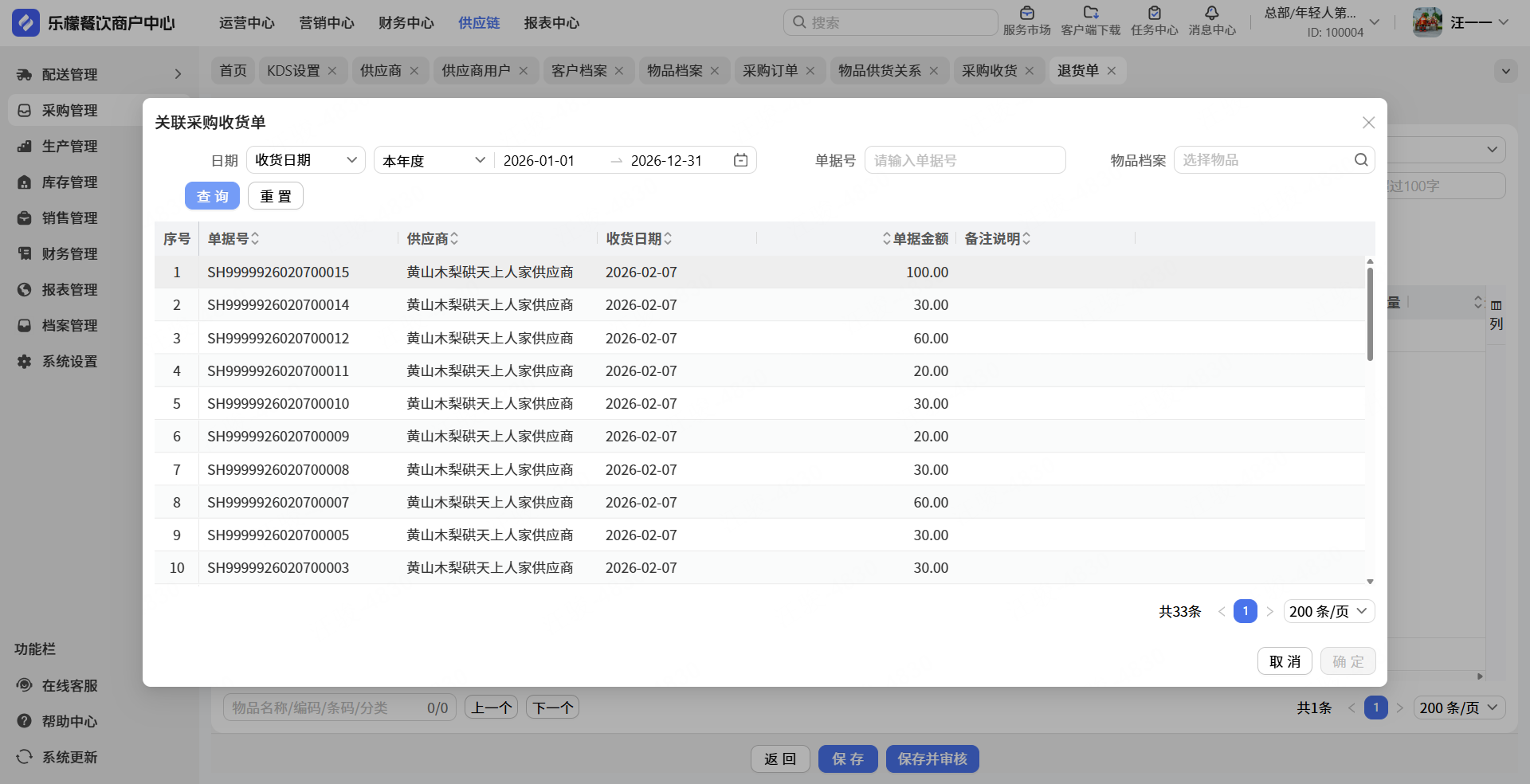The image size is (1530, 784).
Task: Click the calendar icon in date range
Action: point(740,160)
